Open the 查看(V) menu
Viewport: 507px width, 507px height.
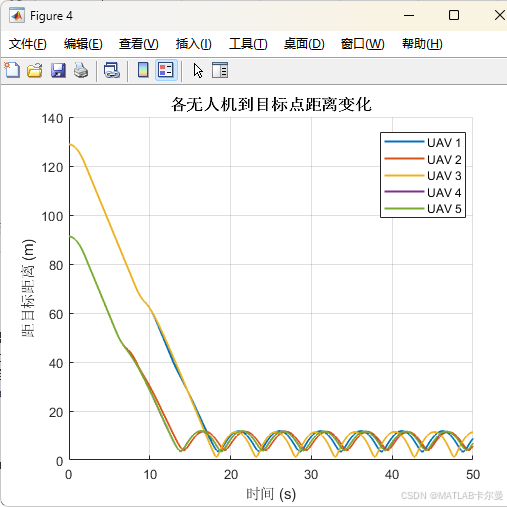tap(139, 44)
